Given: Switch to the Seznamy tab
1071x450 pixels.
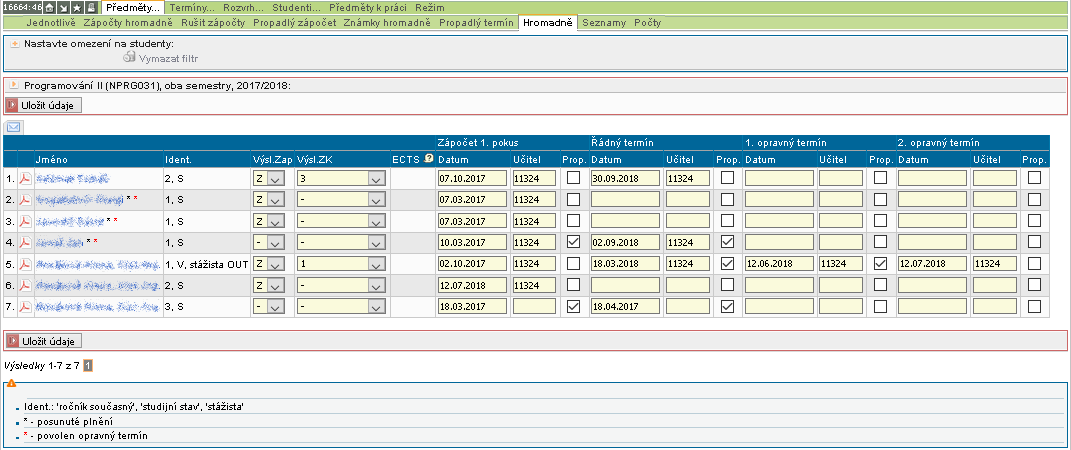Looking at the screenshot, I should 604,22.
